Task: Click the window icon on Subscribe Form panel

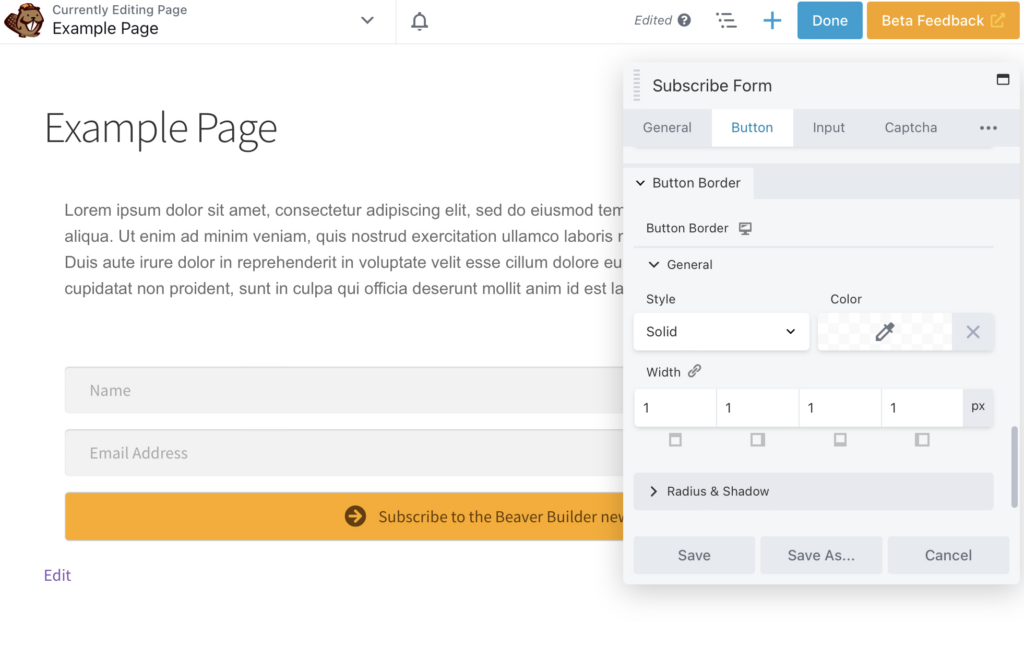Action: (1003, 80)
